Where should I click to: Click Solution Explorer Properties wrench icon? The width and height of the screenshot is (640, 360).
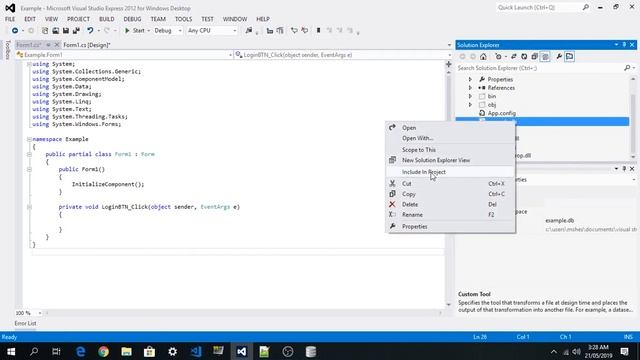click(559, 57)
